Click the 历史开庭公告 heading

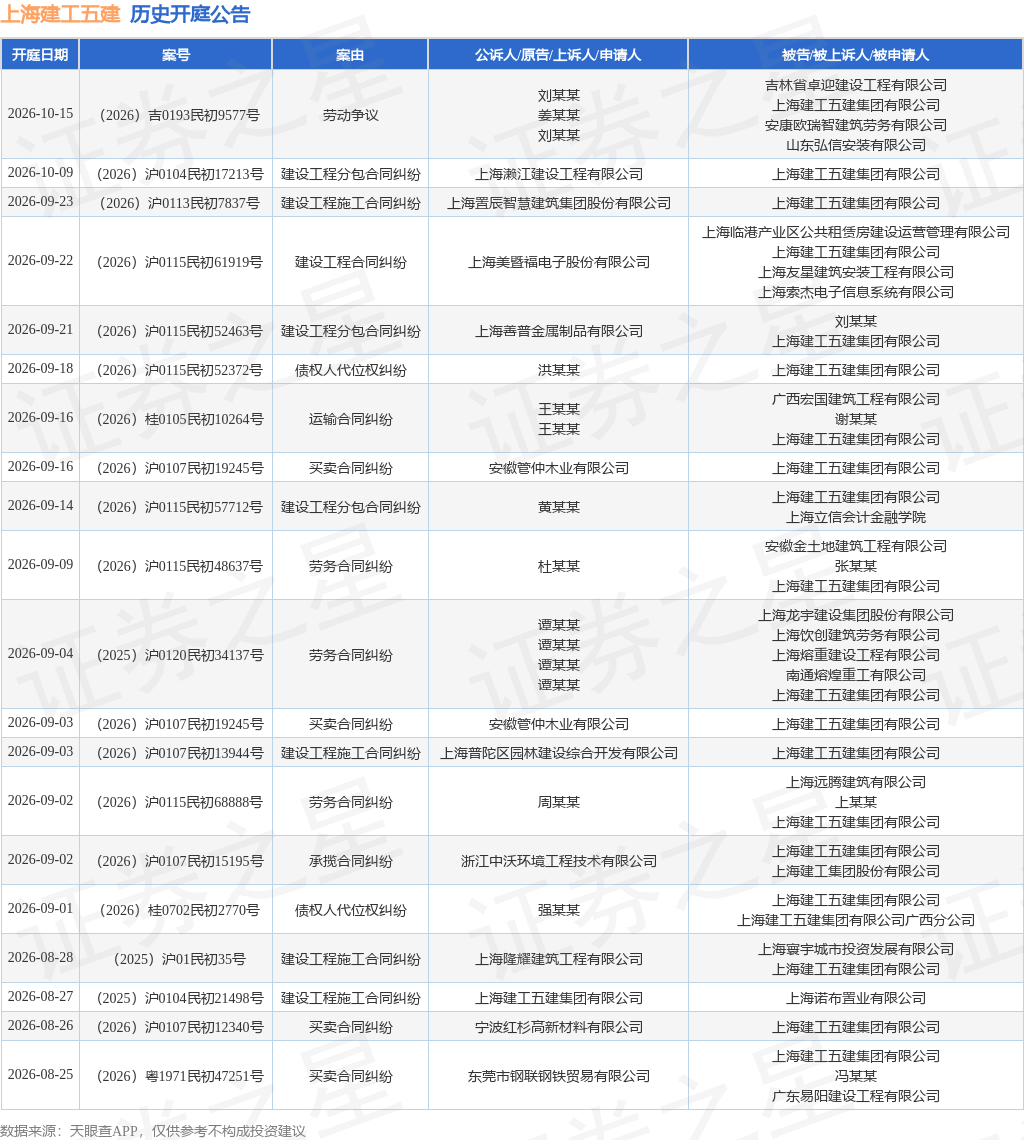click(190, 15)
